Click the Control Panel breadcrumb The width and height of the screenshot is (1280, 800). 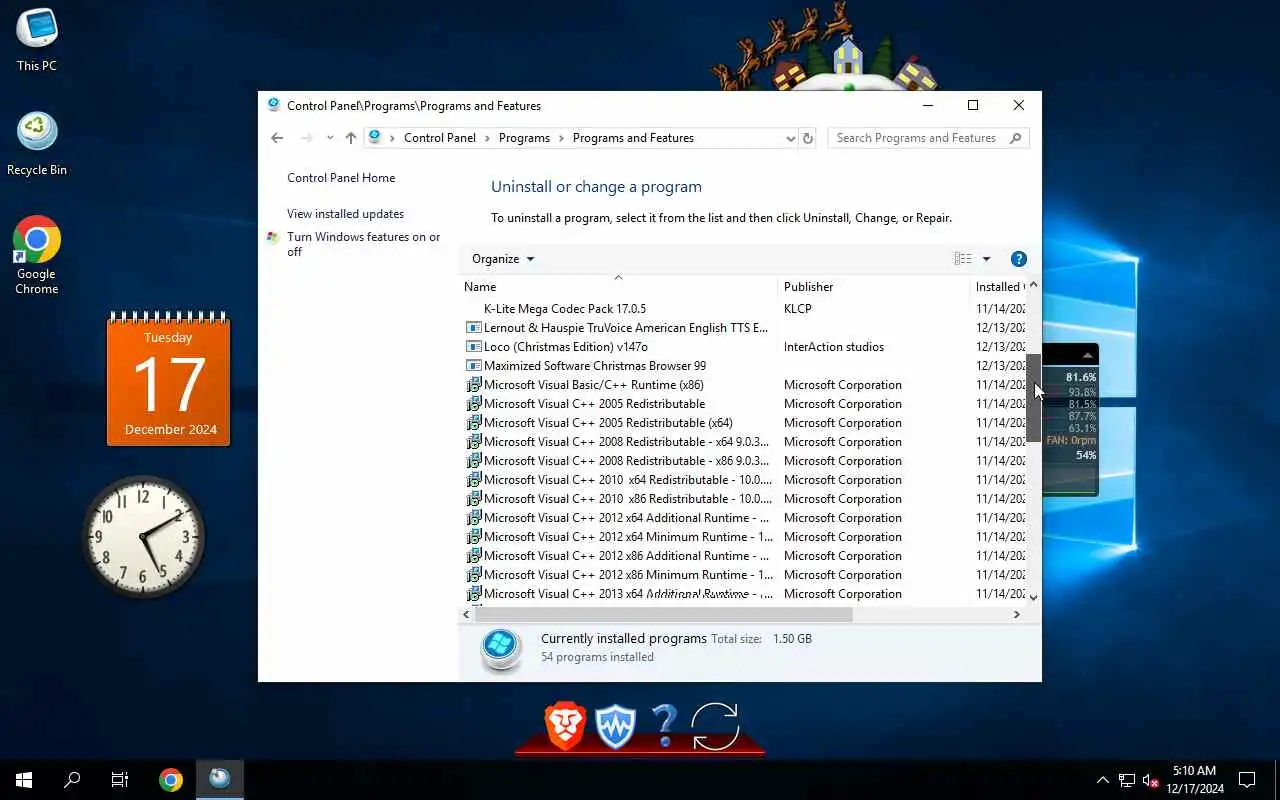(x=440, y=138)
